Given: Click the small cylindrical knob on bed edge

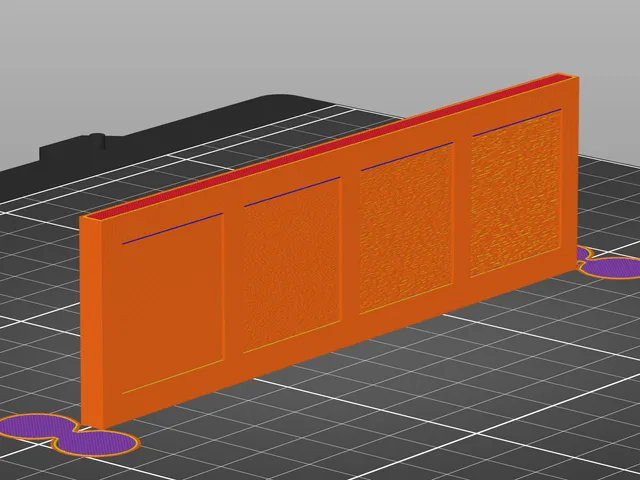Looking at the screenshot, I should [x=97, y=141].
